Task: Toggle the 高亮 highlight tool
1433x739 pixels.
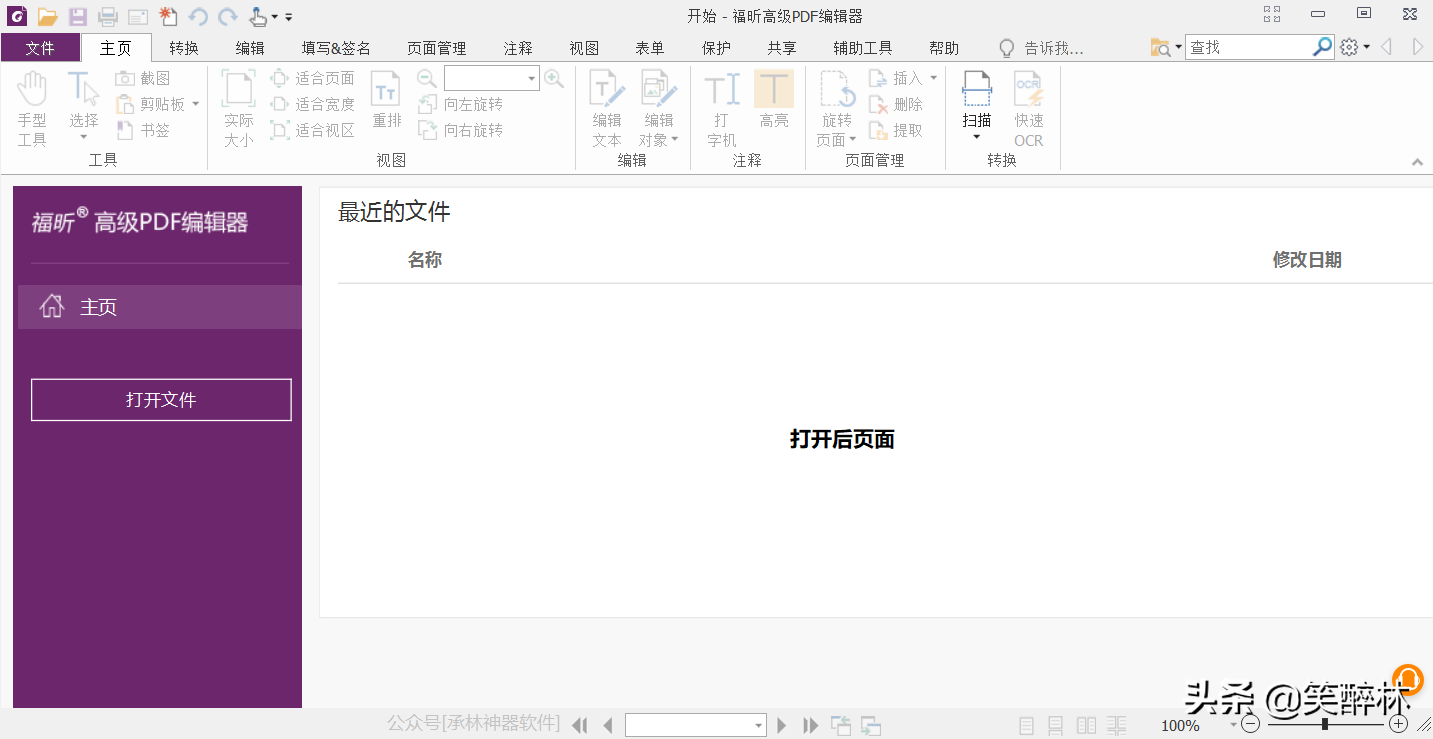Action: click(774, 100)
